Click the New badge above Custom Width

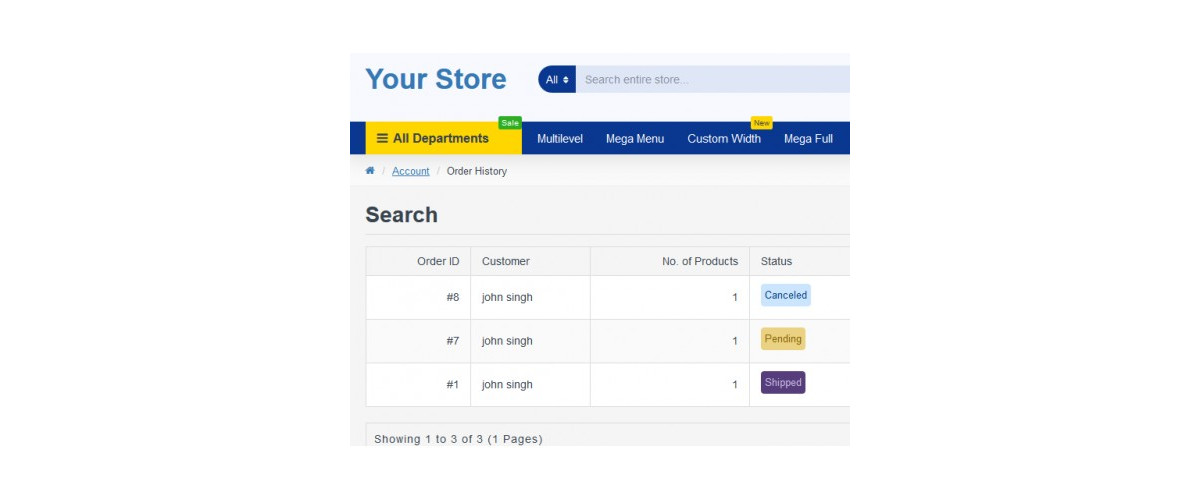[x=762, y=123]
